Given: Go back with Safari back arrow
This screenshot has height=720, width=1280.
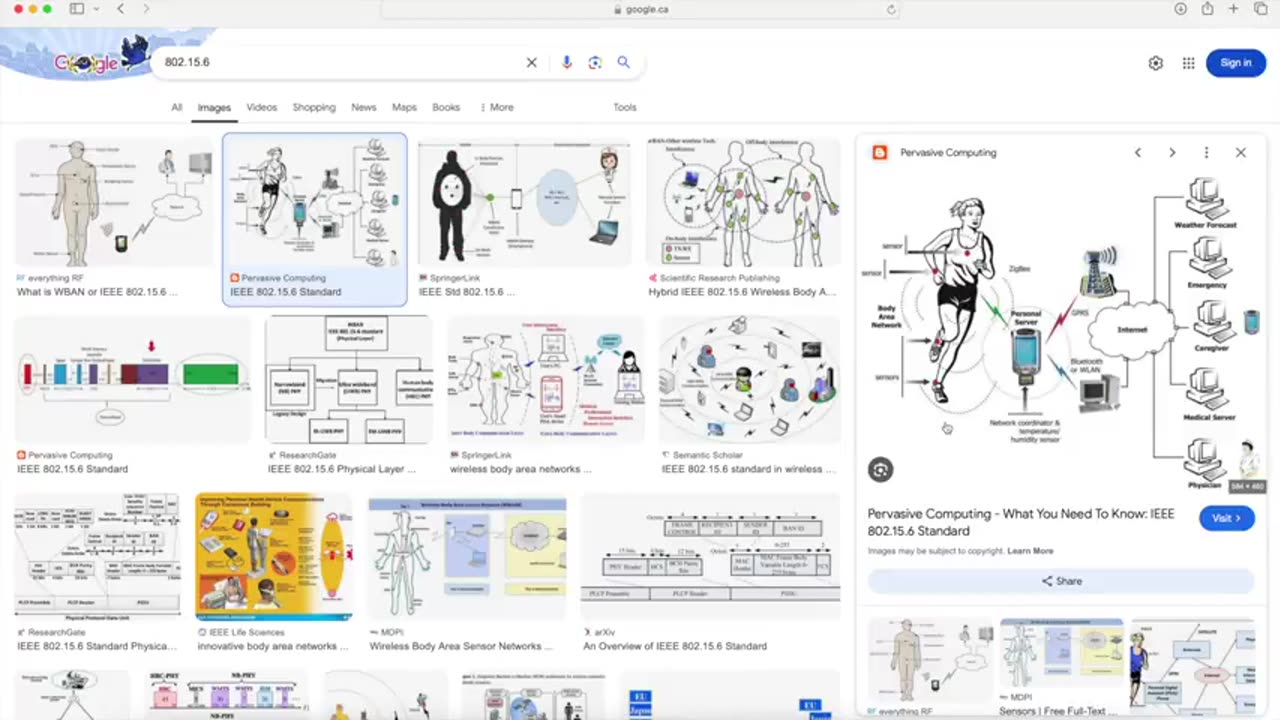Looking at the screenshot, I should [121, 9].
